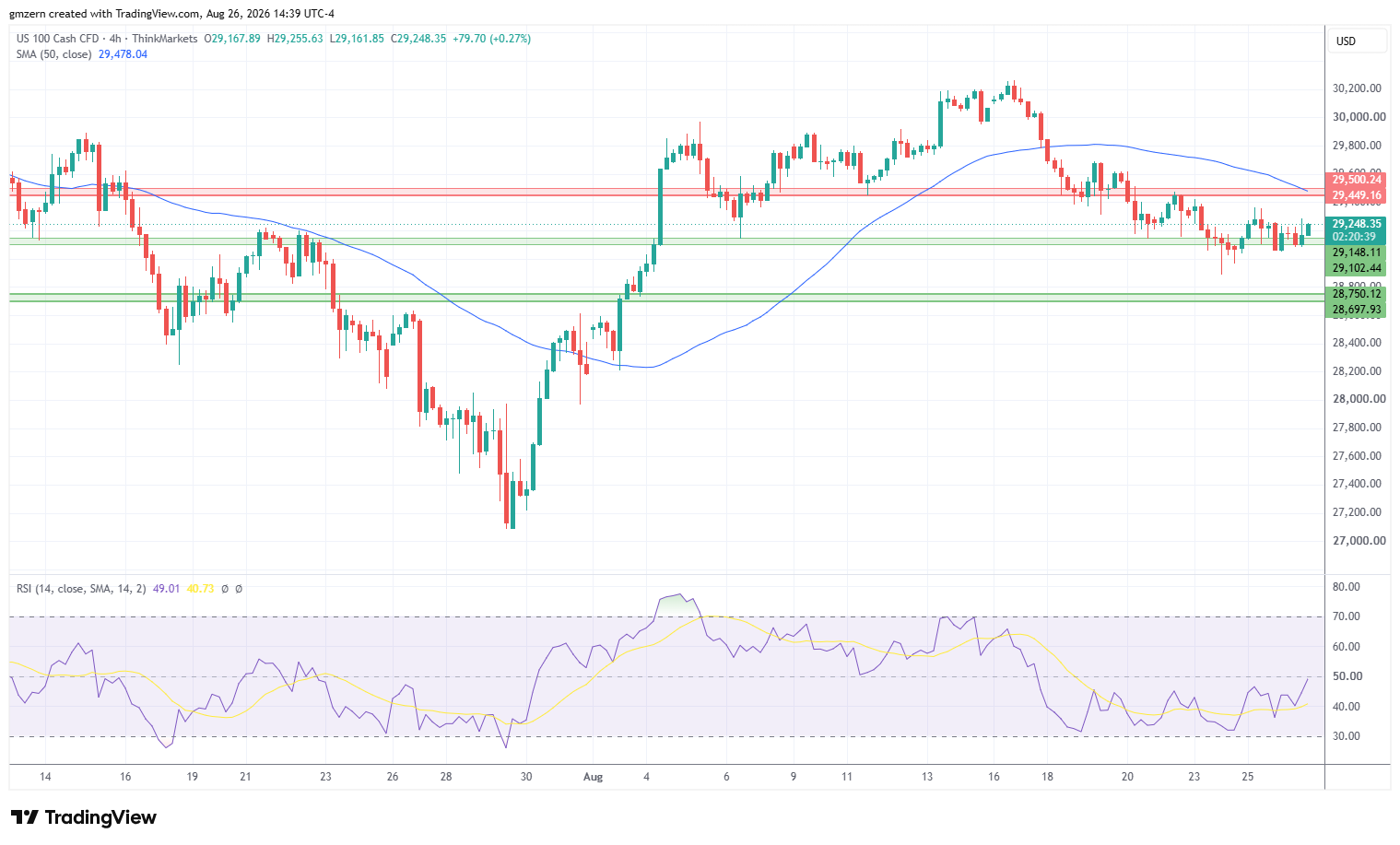Click the red price tag 29,449.16
Screen dimensions: 1400x845
pyautogui.click(x=1356, y=195)
